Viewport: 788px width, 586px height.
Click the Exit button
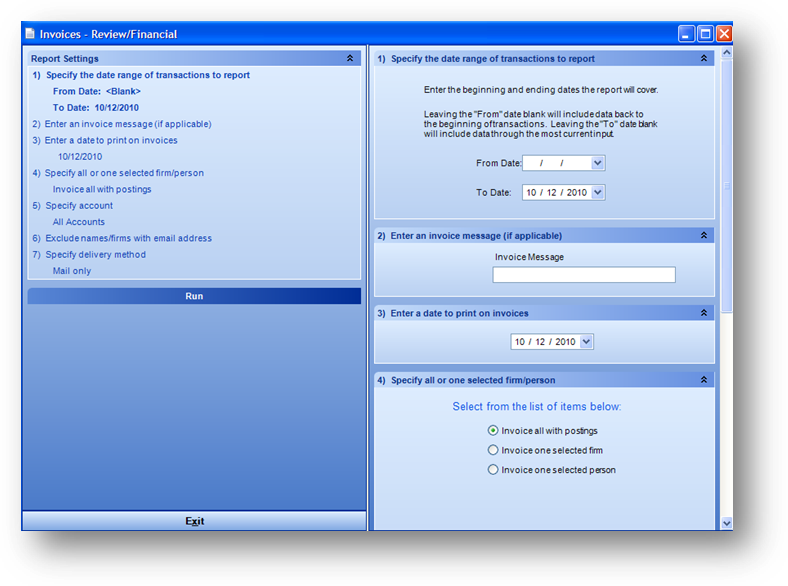point(194,521)
